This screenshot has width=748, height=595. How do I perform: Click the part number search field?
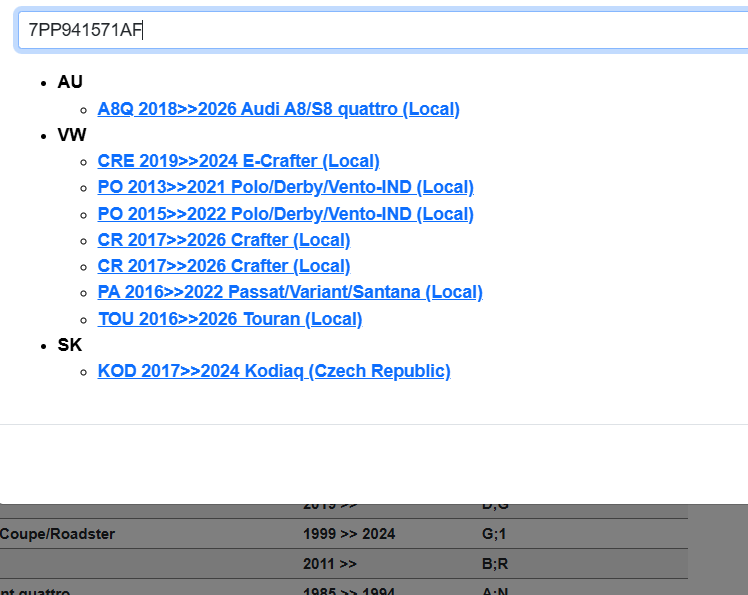pos(380,30)
